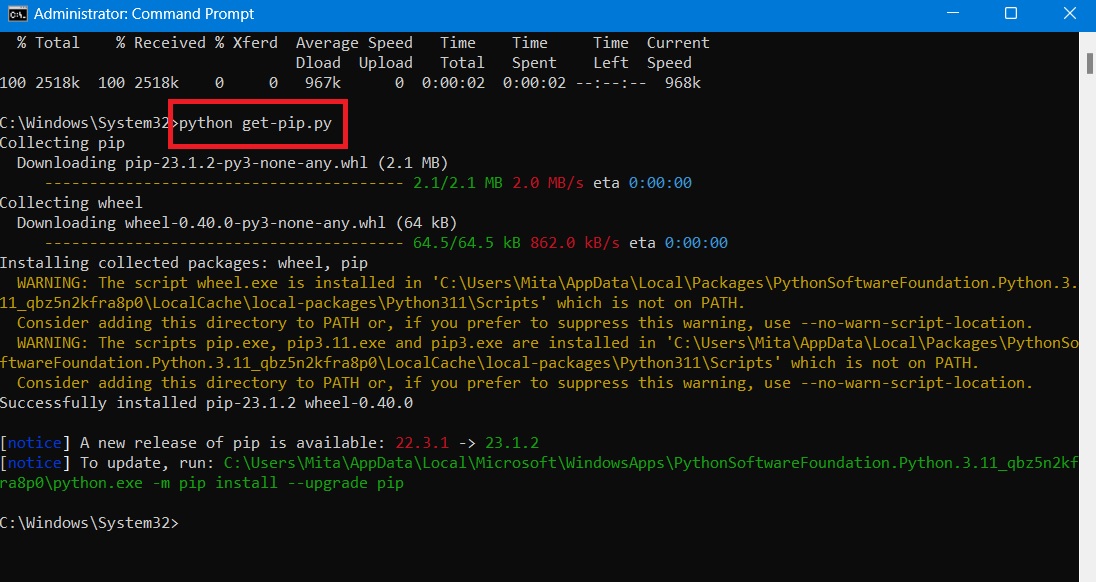
Task: Click the Administrator: Command Prompt title text
Action: point(144,14)
